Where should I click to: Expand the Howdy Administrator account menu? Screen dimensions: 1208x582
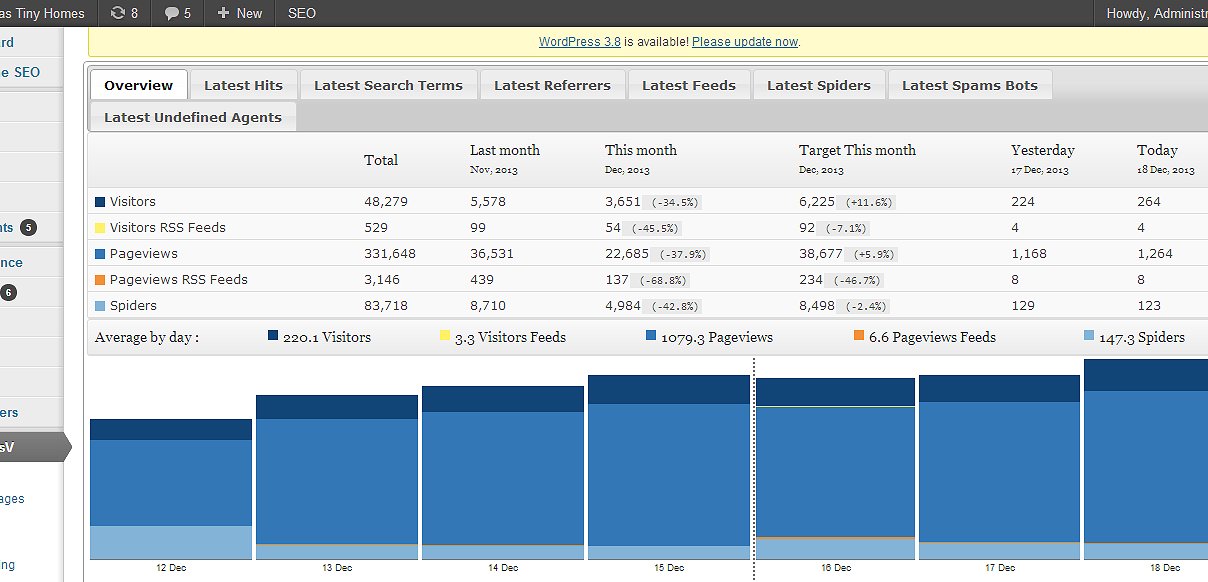1156,13
